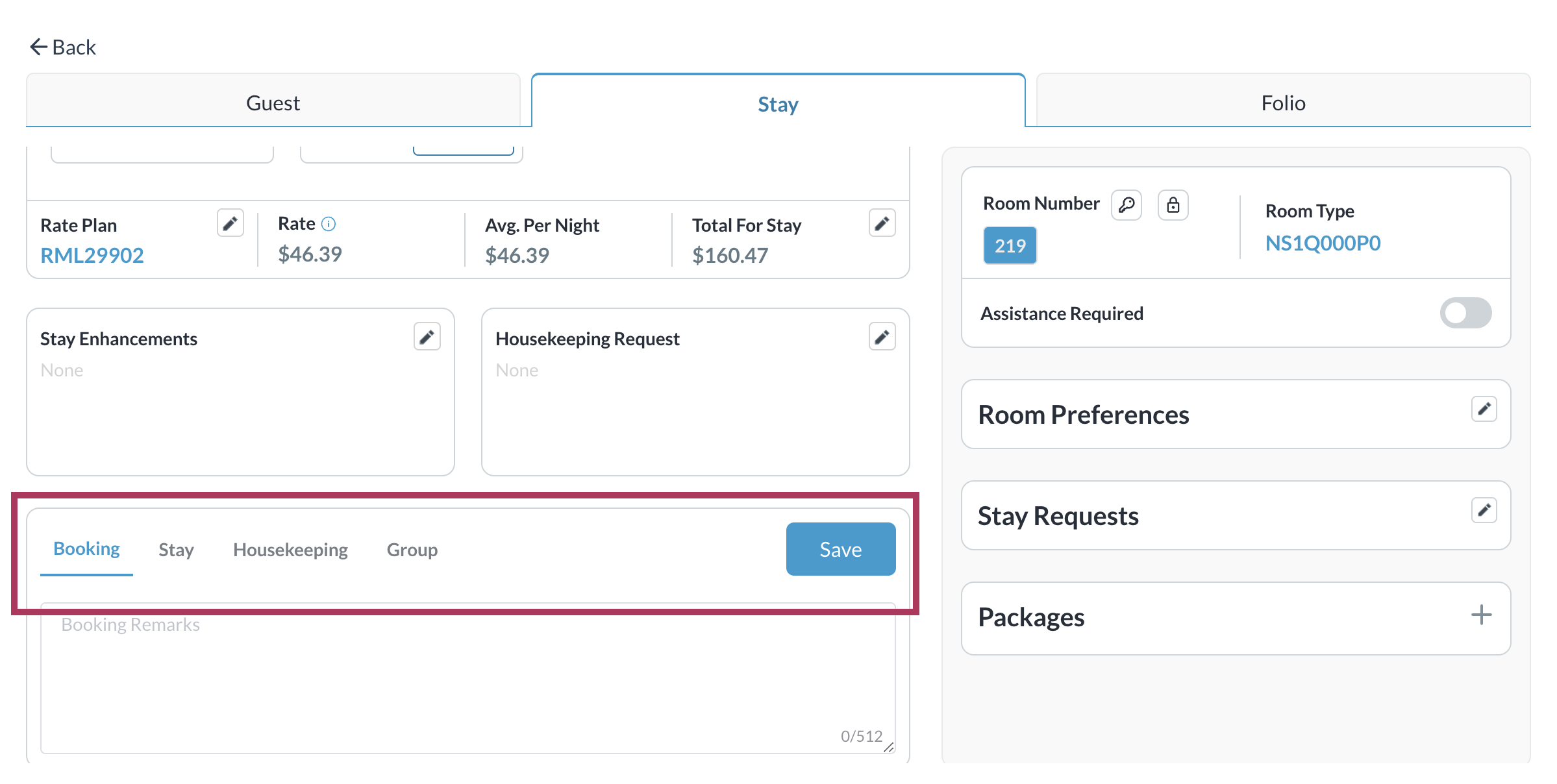Select the Group remarks tab
This screenshot has height=784, width=1557.
point(412,550)
